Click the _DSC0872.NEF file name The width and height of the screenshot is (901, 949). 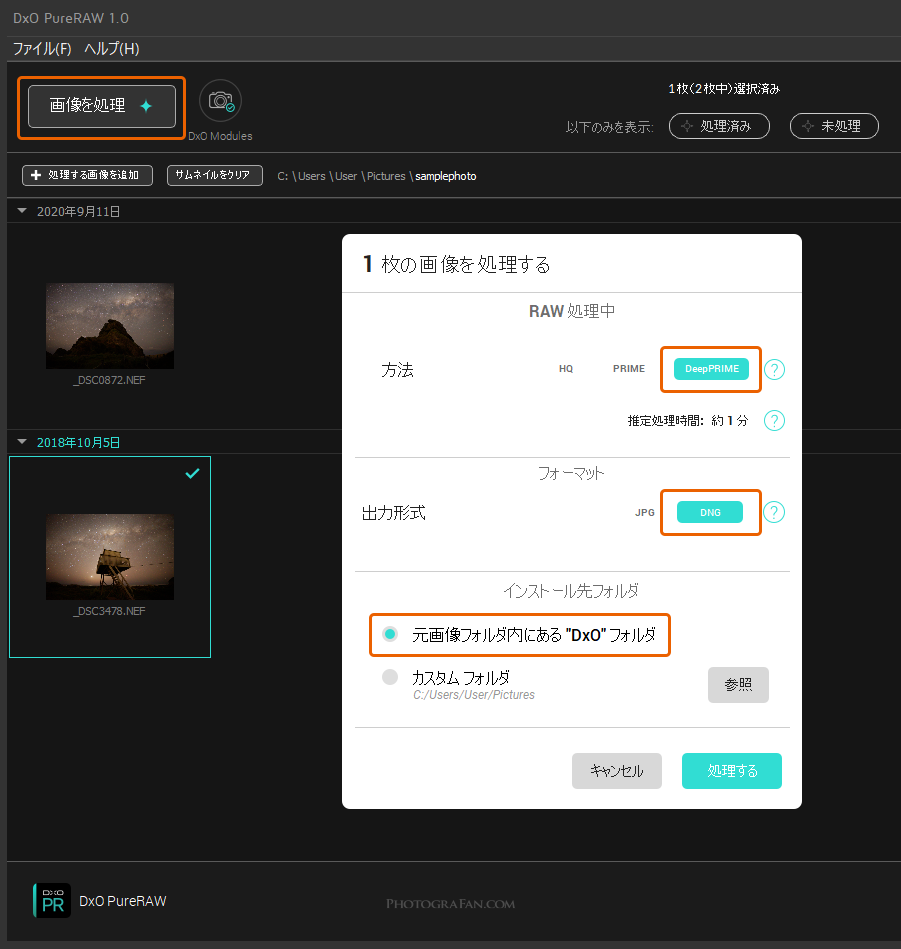[x=110, y=380]
